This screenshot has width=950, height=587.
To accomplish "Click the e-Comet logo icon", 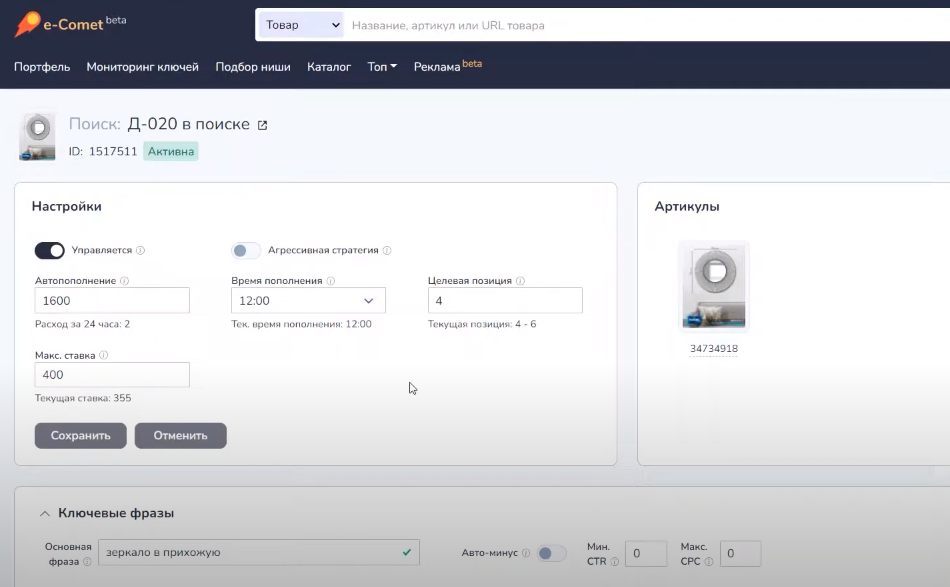I will point(28,24).
